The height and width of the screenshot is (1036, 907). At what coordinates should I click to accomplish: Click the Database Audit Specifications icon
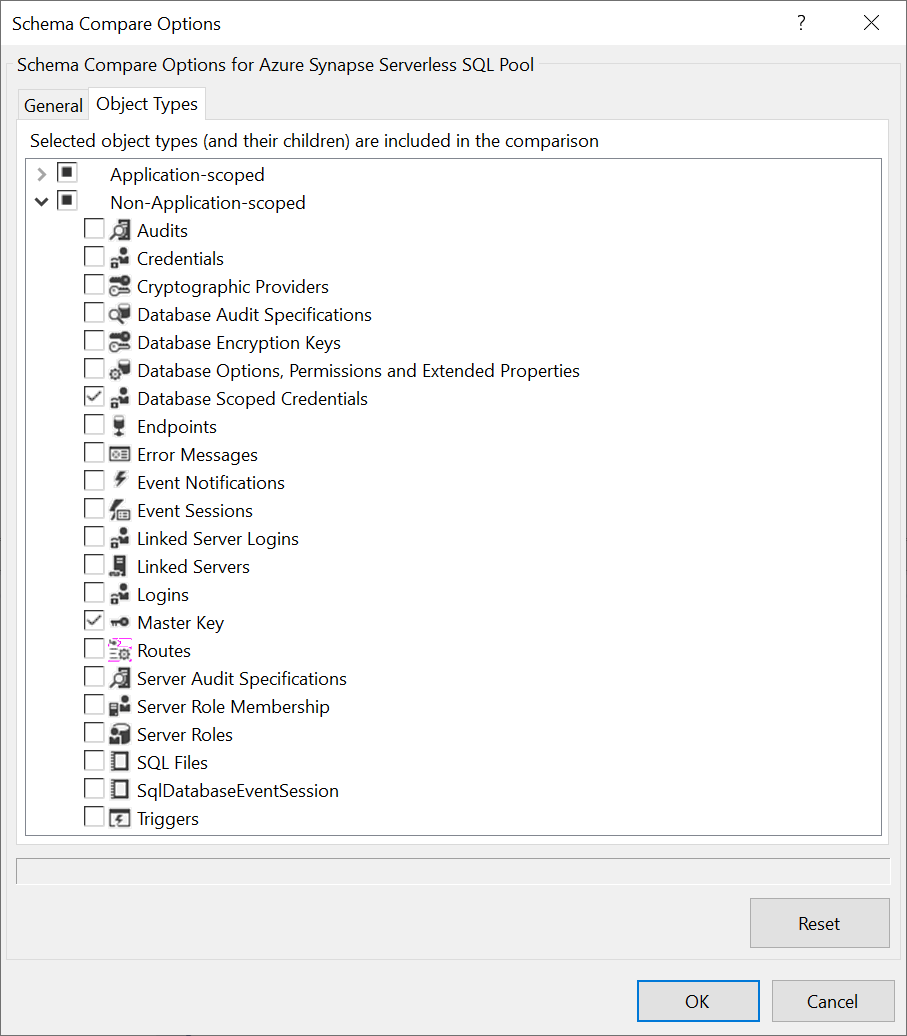click(x=120, y=314)
